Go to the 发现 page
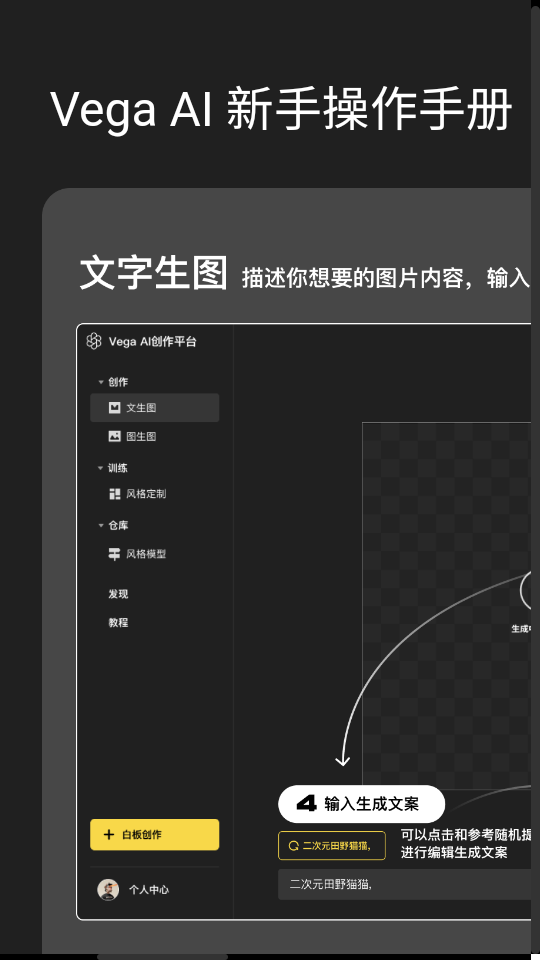The width and height of the screenshot is (540, 960). [118, 594]
